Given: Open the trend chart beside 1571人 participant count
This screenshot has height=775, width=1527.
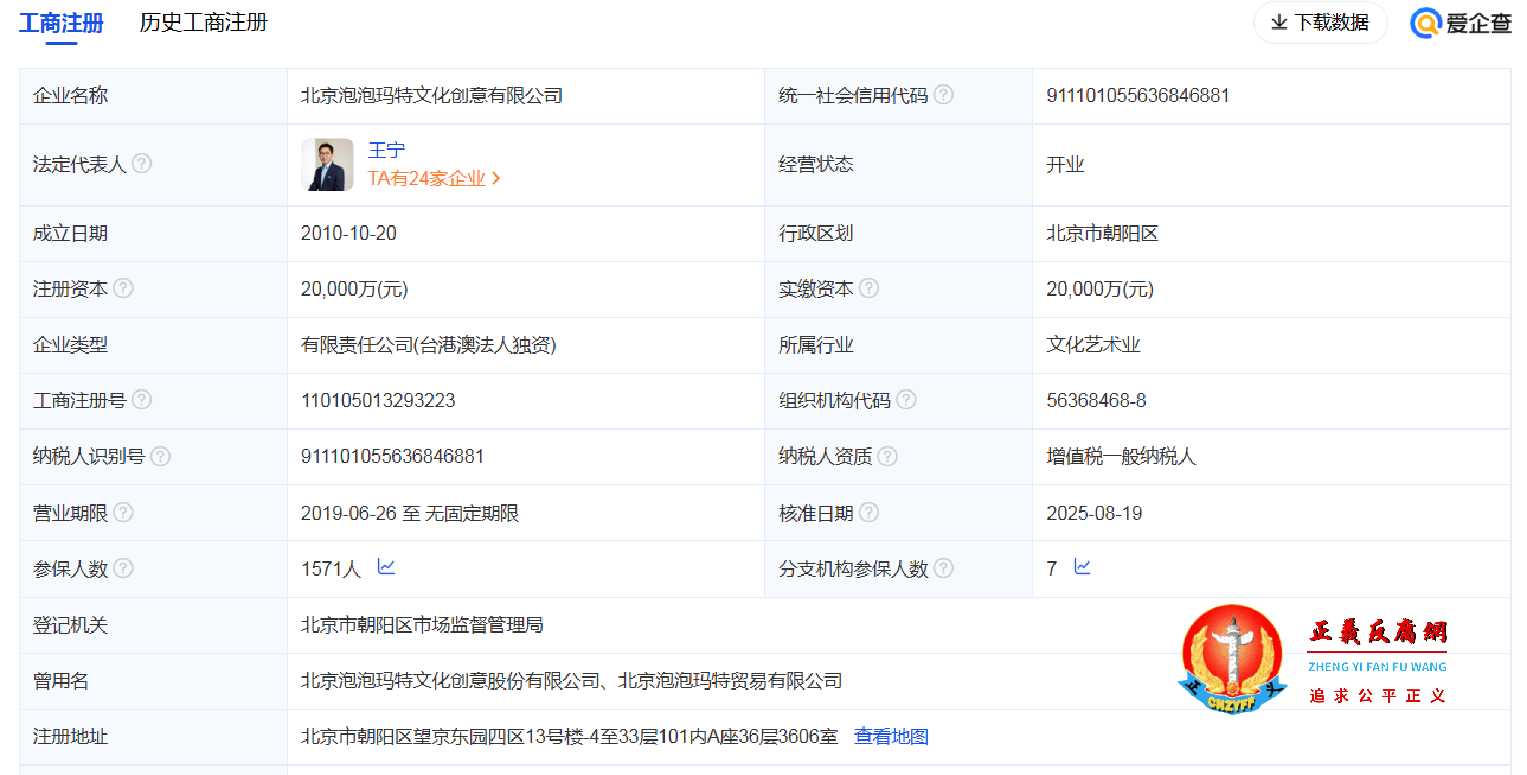Looking at the screenshot, I should 385,567.
